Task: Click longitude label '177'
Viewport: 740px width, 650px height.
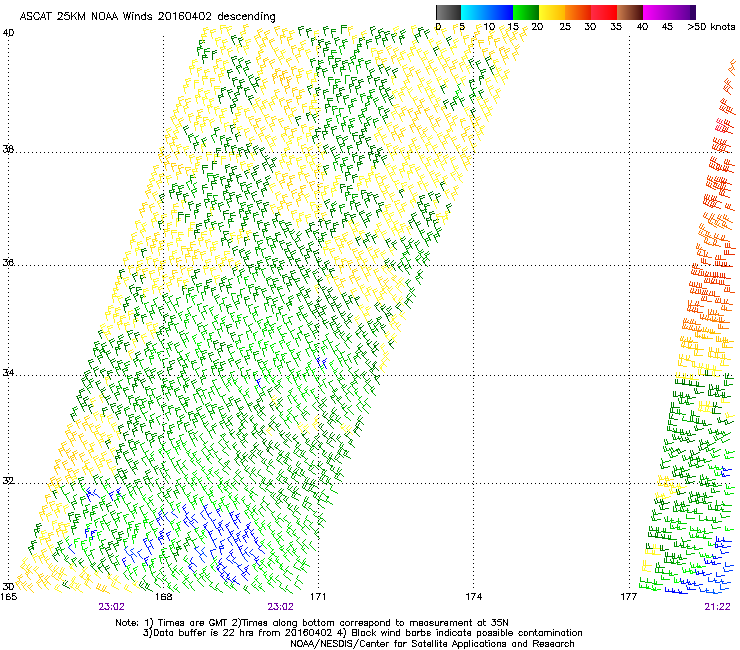Action: pos(629,597)
